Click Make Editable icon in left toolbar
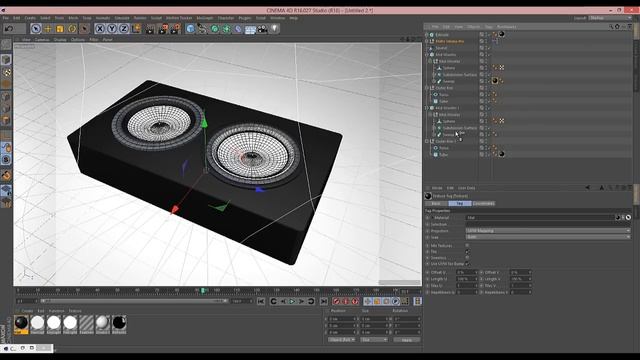This screenshot has width=640, height=360. tap(6, 44)
